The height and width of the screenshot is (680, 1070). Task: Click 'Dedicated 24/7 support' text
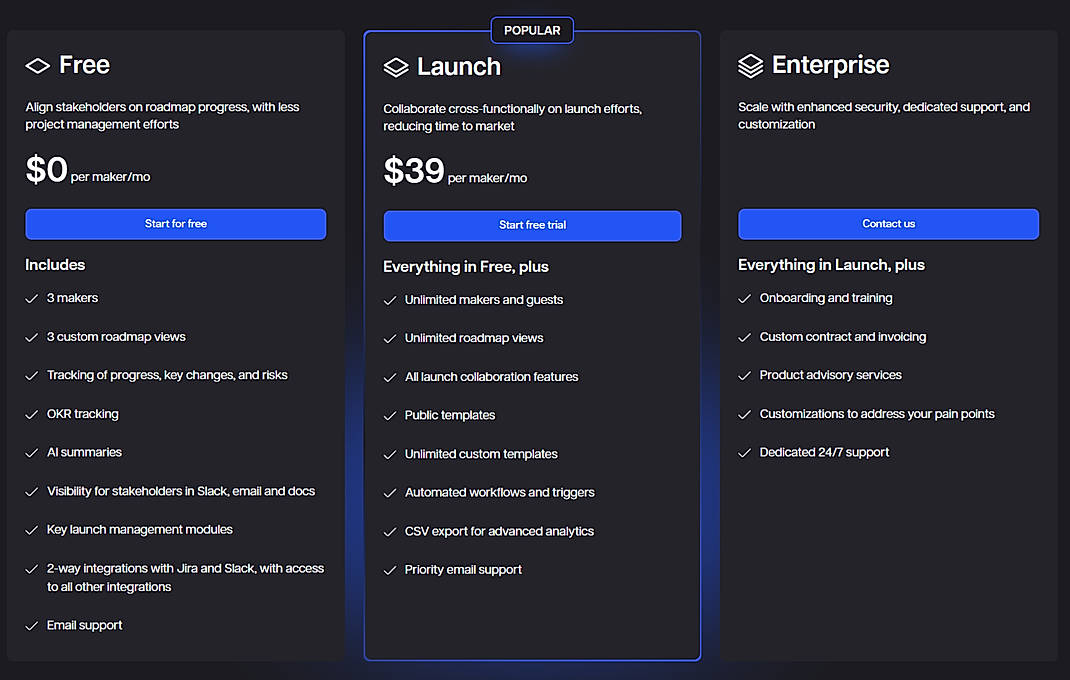tap(824, 452)
